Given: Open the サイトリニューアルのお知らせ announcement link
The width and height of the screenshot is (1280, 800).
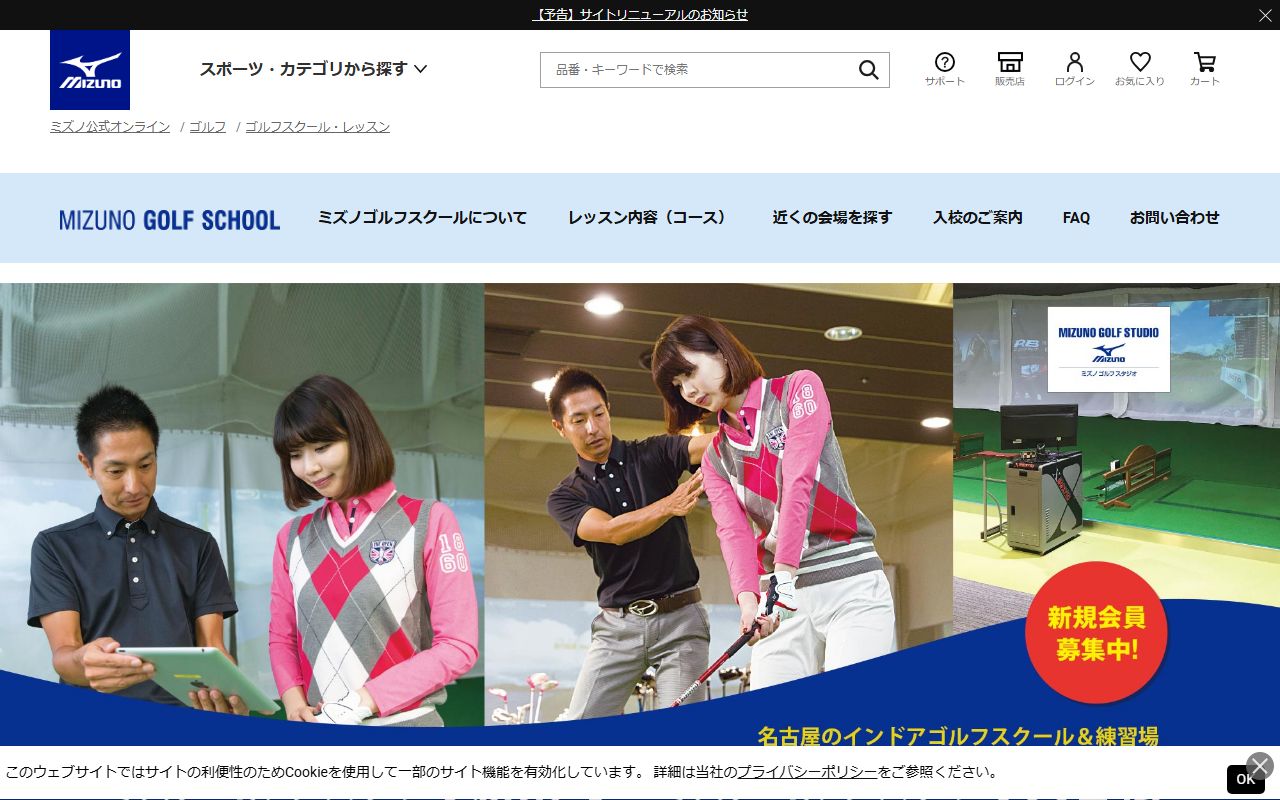Looking at the screenshot, I should [640, 15].
